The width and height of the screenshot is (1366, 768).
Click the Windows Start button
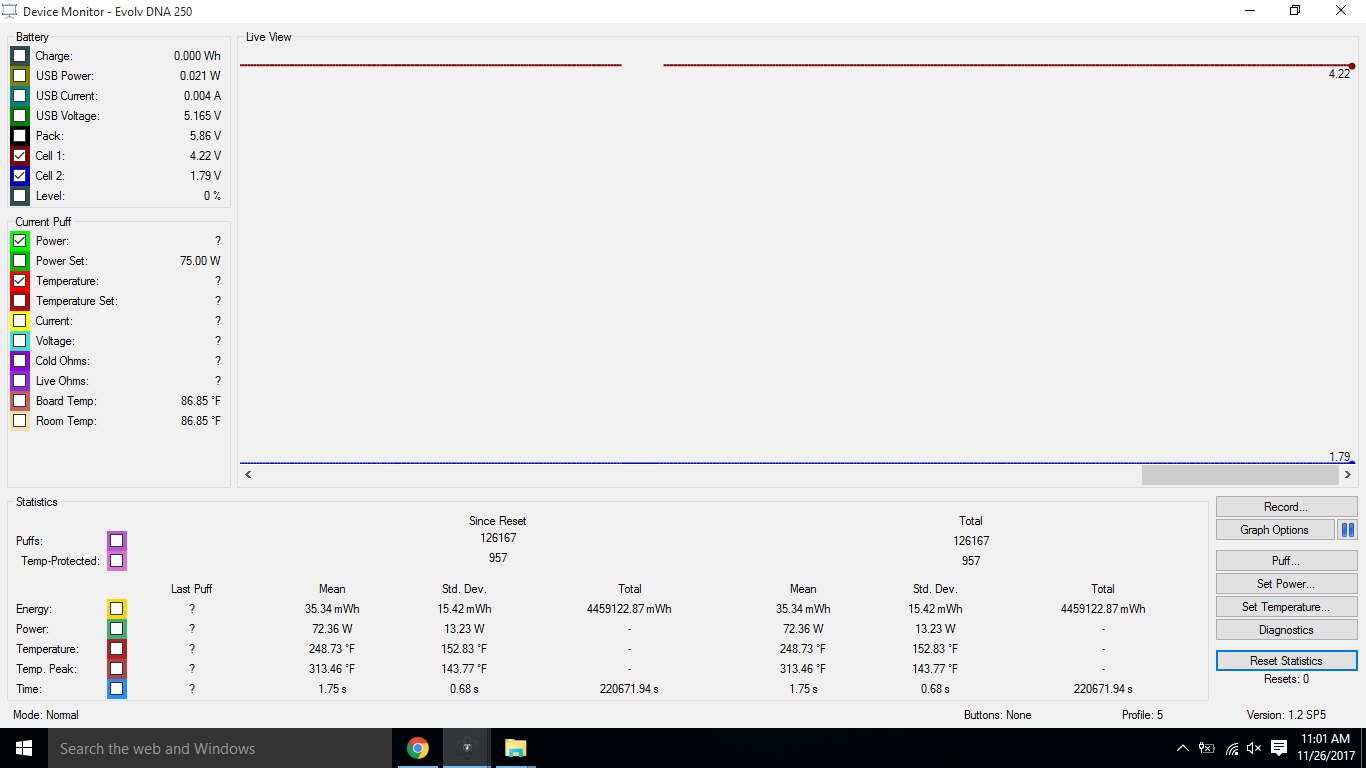tap(23, 748)
